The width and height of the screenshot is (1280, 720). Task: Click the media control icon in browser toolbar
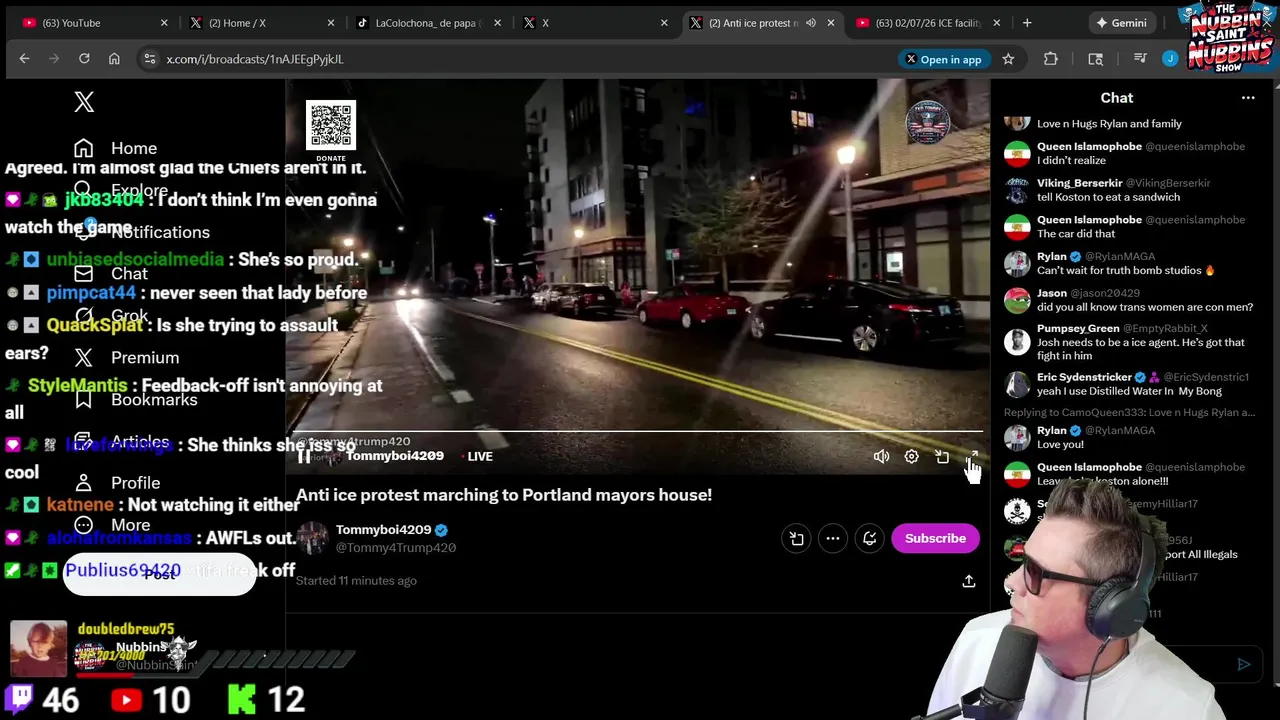click(1140, 59)
